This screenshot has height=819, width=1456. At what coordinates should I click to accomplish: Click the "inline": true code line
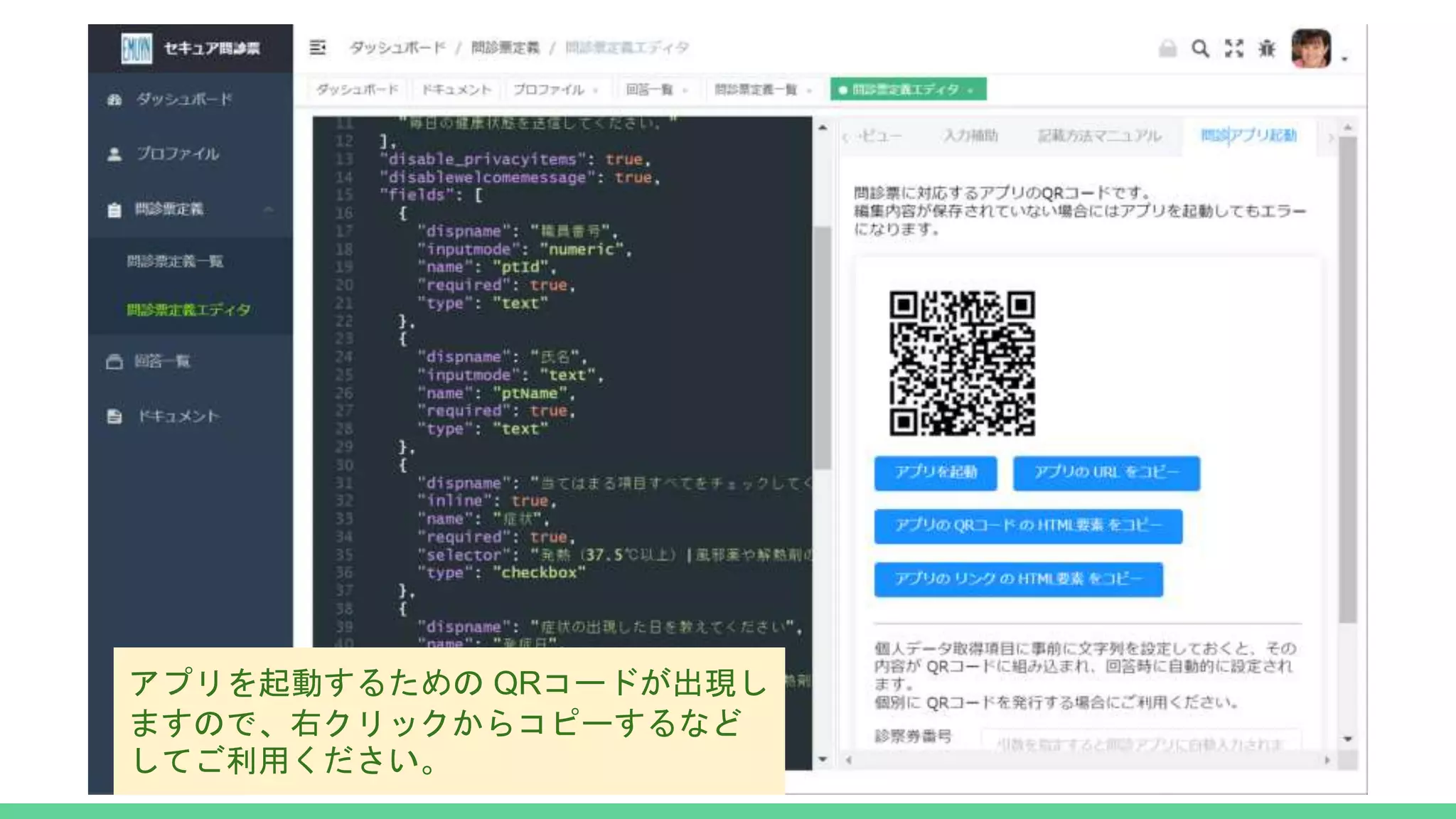click(x=488, y=501)
